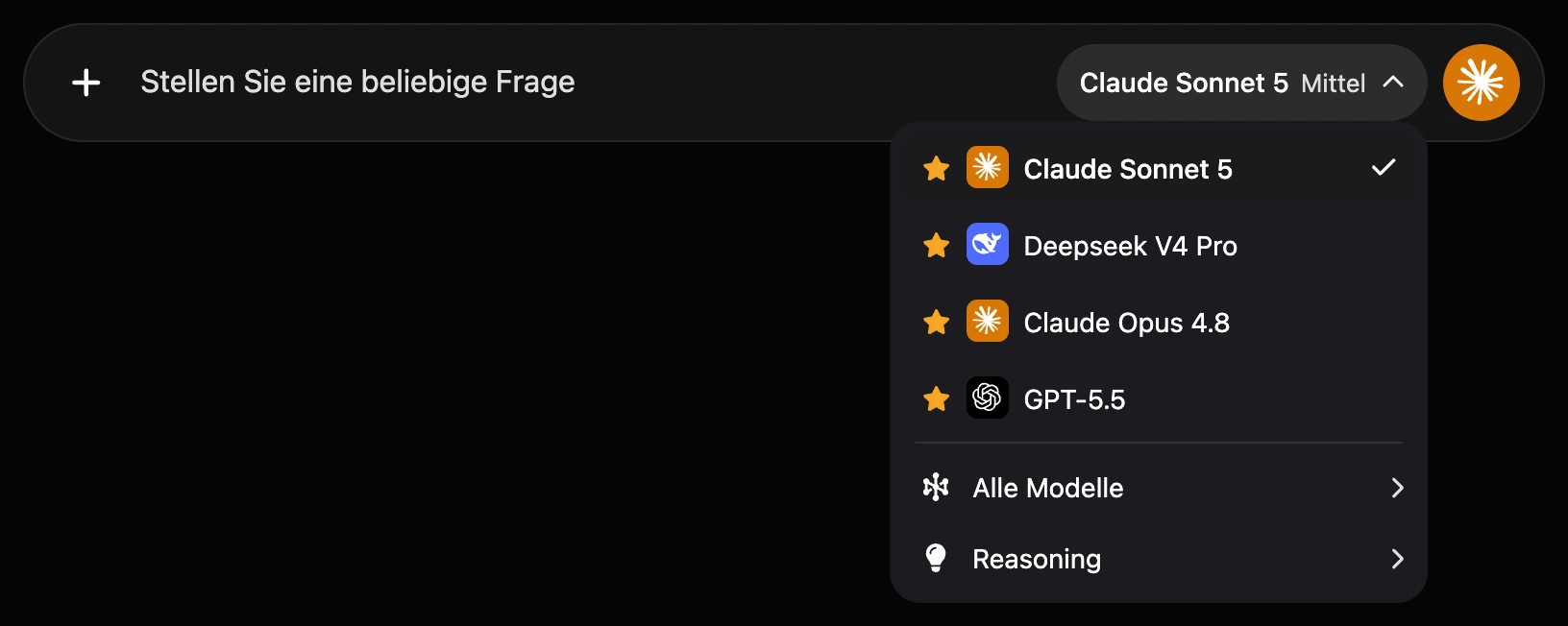Expand the Alle Modelle submenu arrow
Image resolution: width=1568 pixels, height=626 pixels.
coord(1397,488)
